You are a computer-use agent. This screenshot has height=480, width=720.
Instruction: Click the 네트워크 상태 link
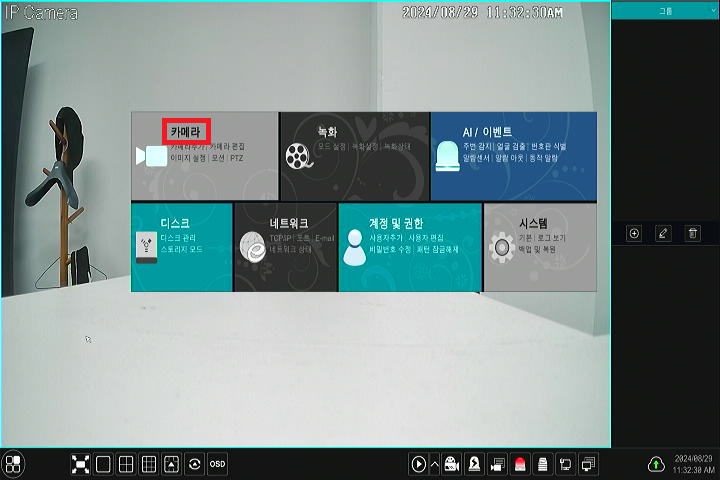coord(290,249)
